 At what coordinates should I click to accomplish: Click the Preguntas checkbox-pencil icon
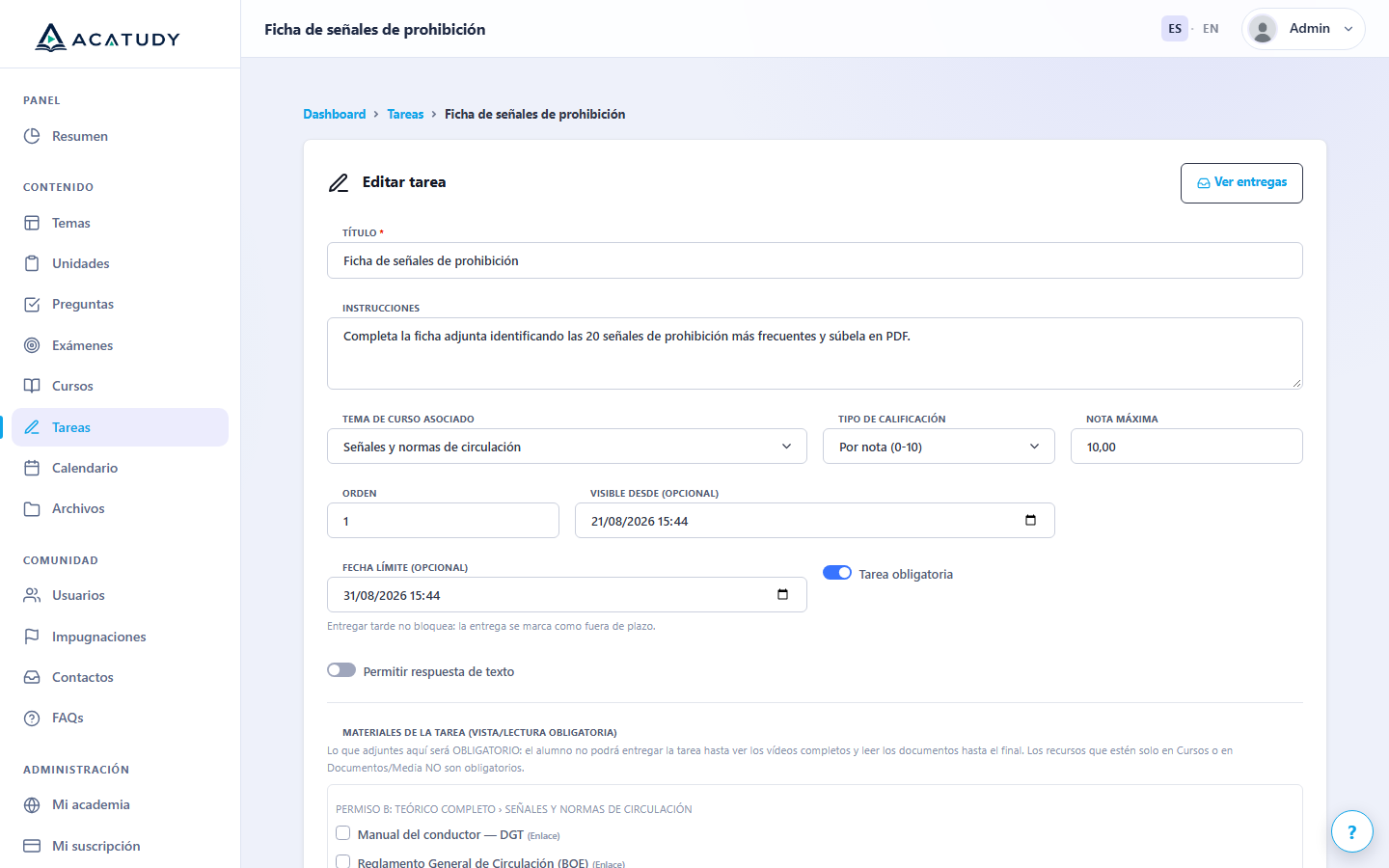tap(32, 304)
